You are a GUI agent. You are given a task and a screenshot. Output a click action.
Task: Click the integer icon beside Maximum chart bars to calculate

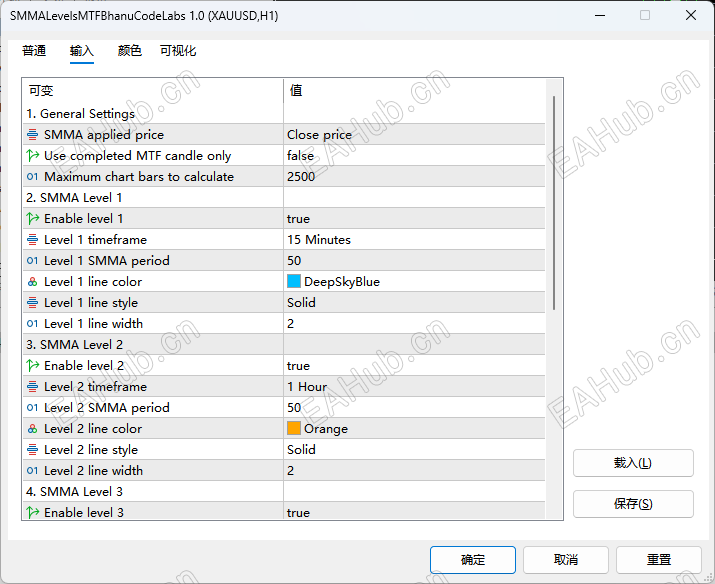tap(32, 177)
